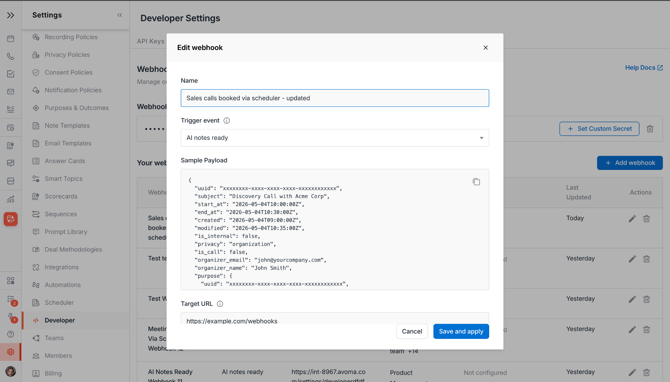The image size is (670, 382).
Task: Open Prompt Library in Settings
Action: [66, 232]
